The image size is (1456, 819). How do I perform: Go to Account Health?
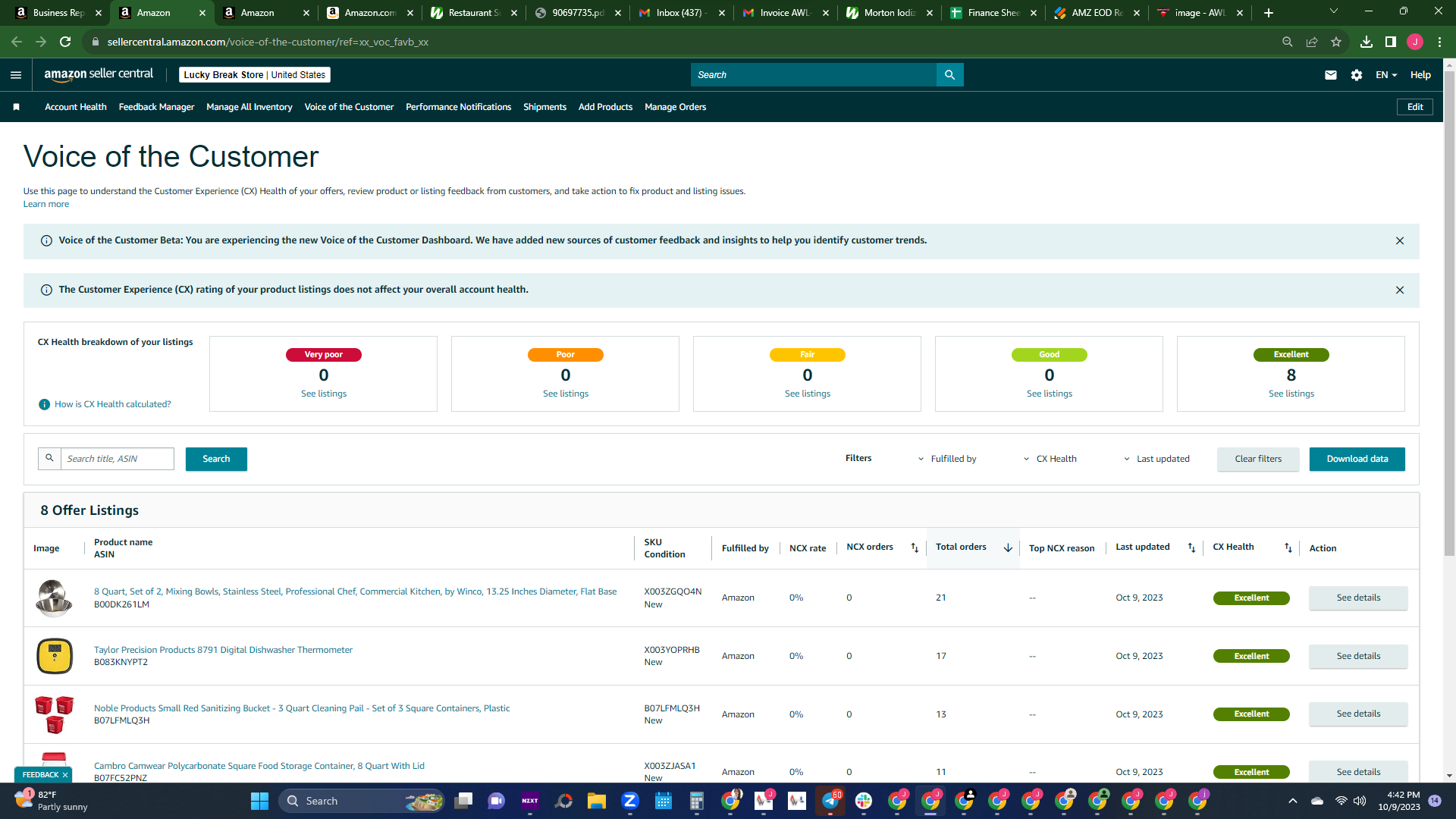click(x=76, y=107)
